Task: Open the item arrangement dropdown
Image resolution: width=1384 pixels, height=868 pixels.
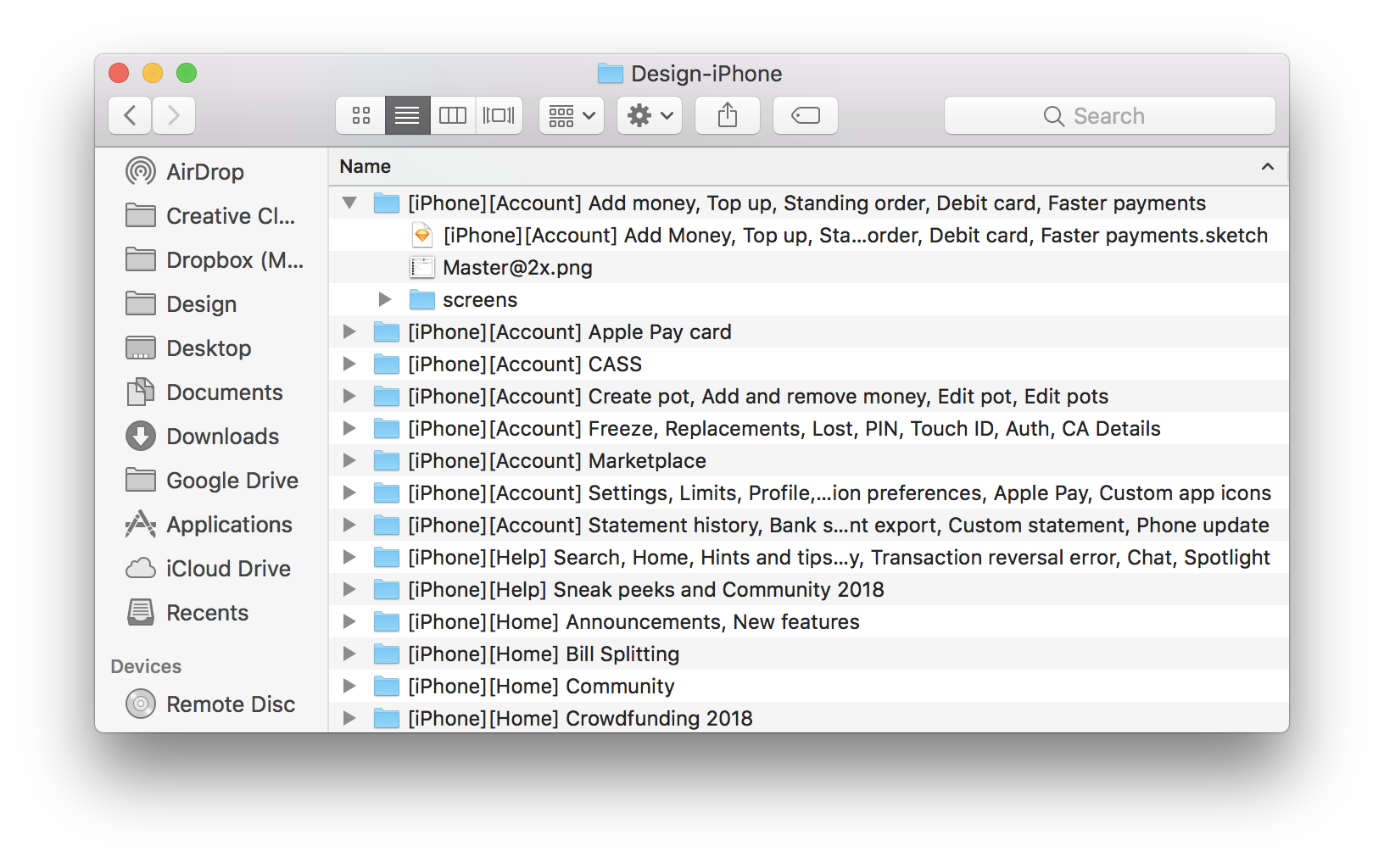Action: [x=572, y=115]
